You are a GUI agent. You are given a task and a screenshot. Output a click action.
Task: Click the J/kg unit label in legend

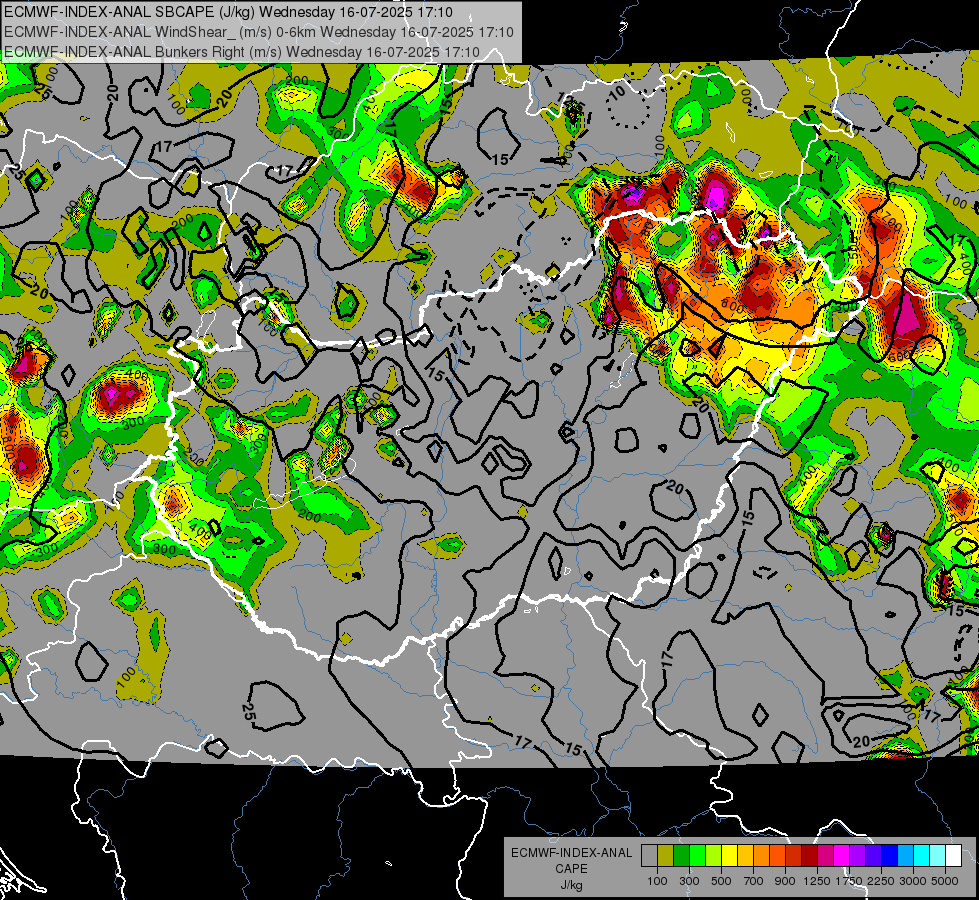click(571, 885)
